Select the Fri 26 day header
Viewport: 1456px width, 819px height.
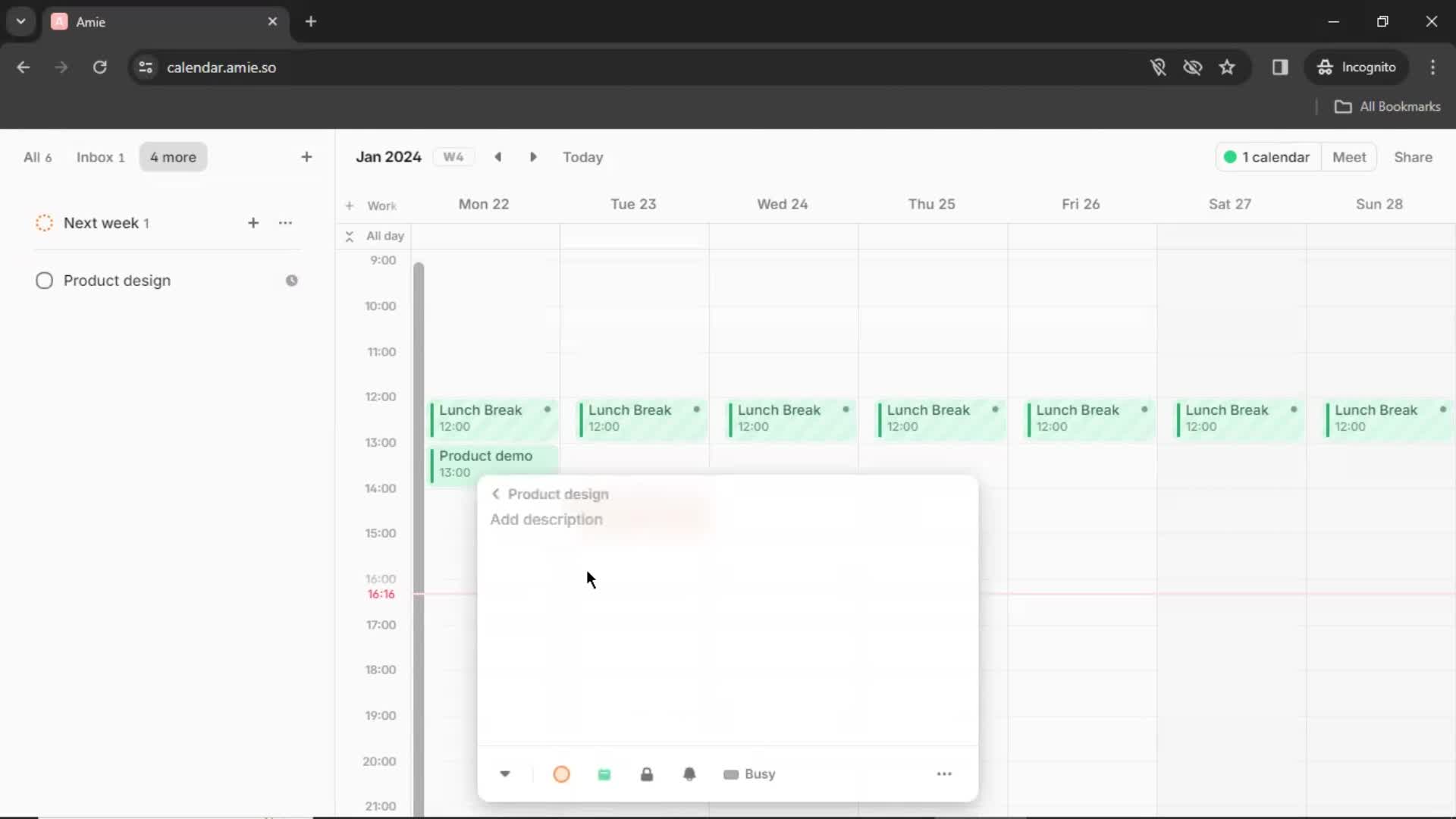[1081, 204]
